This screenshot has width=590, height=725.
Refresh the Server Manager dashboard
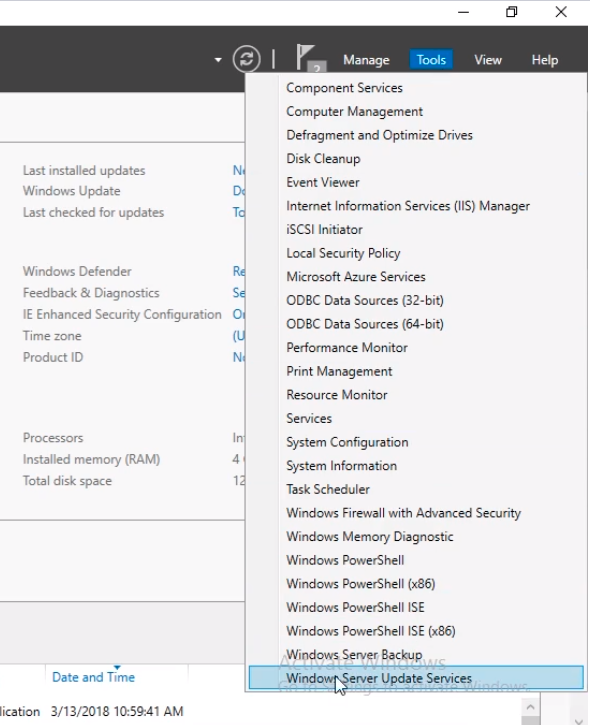point(246,59)
